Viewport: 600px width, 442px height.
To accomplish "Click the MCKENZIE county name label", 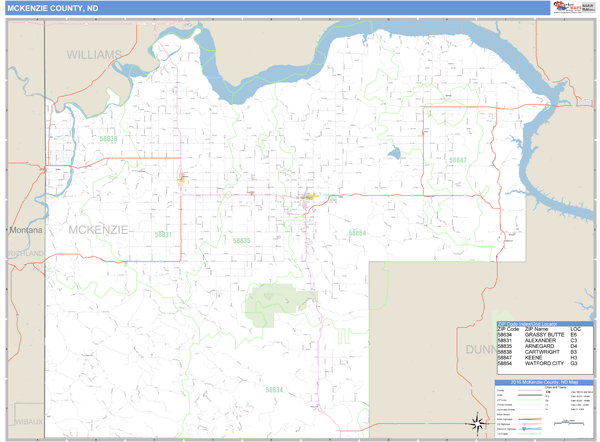I will point(100,230).
